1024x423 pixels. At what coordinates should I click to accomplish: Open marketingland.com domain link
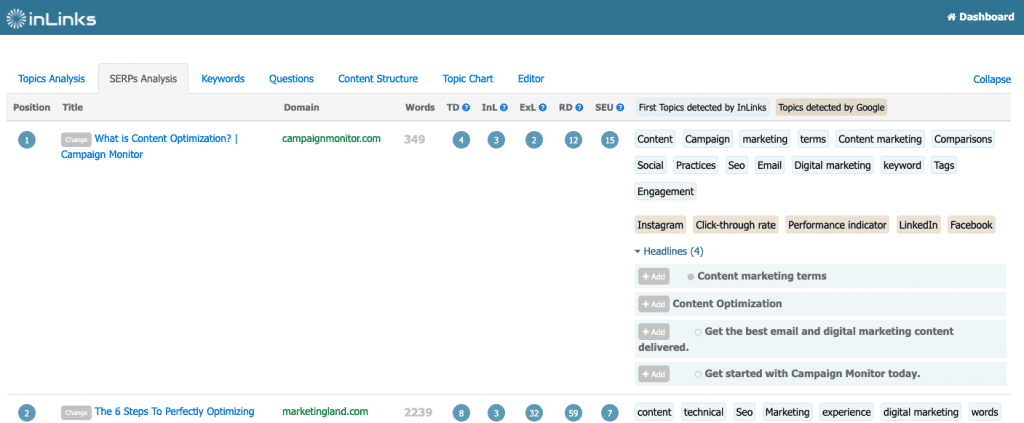click(325, 412)
